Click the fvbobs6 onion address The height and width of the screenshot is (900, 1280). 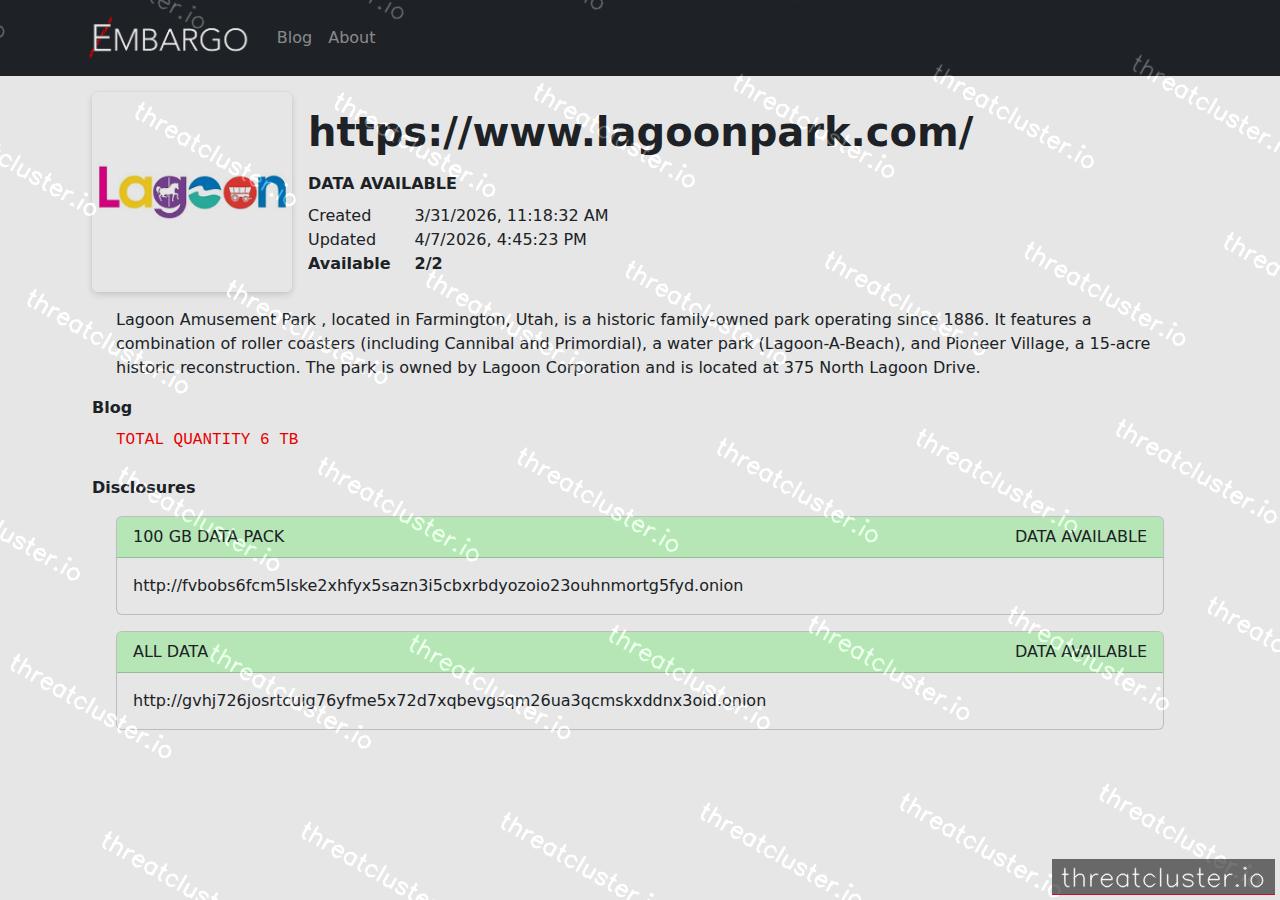(438, 586)
